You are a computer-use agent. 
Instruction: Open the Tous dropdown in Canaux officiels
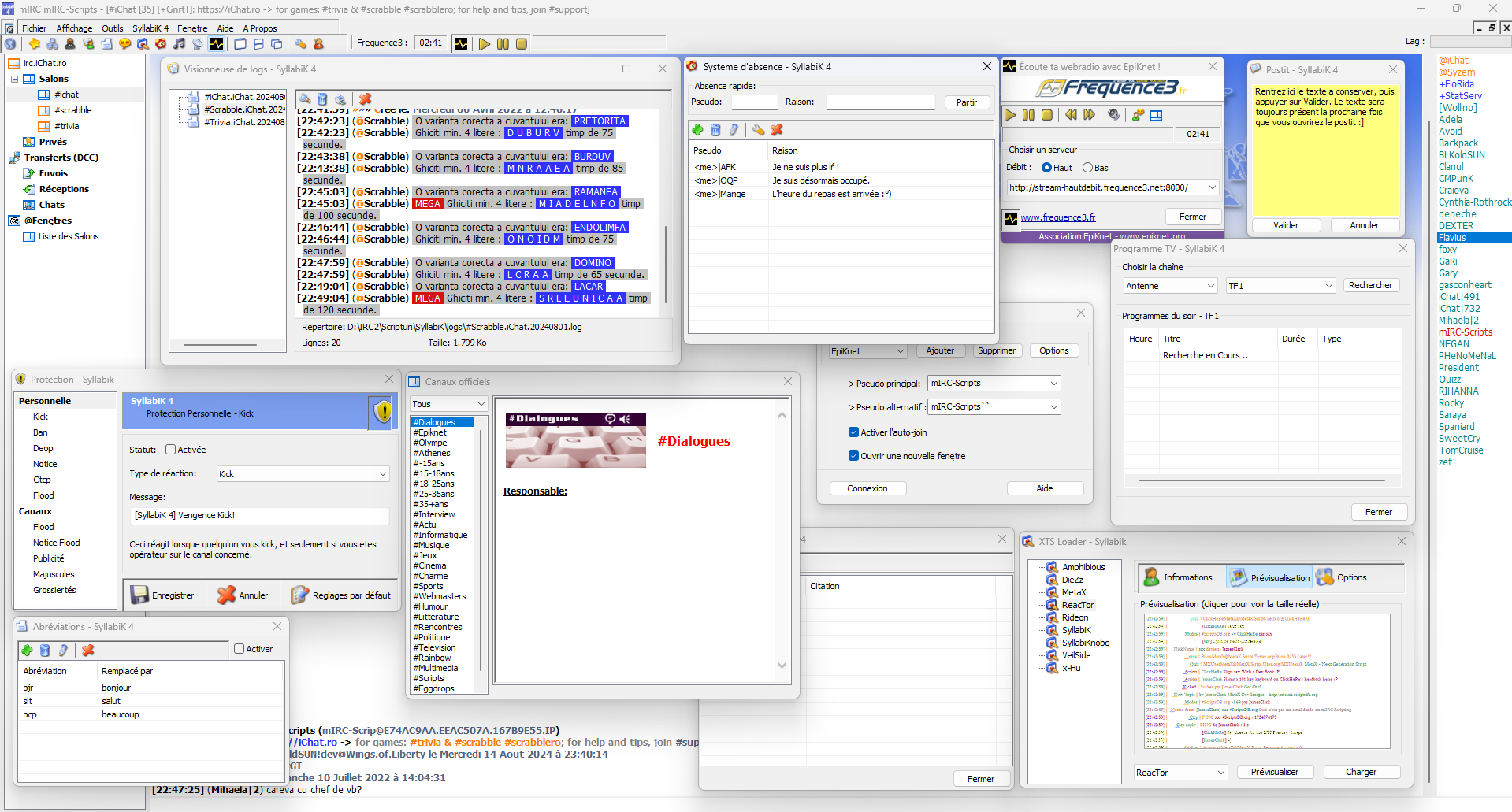point(449,404)
